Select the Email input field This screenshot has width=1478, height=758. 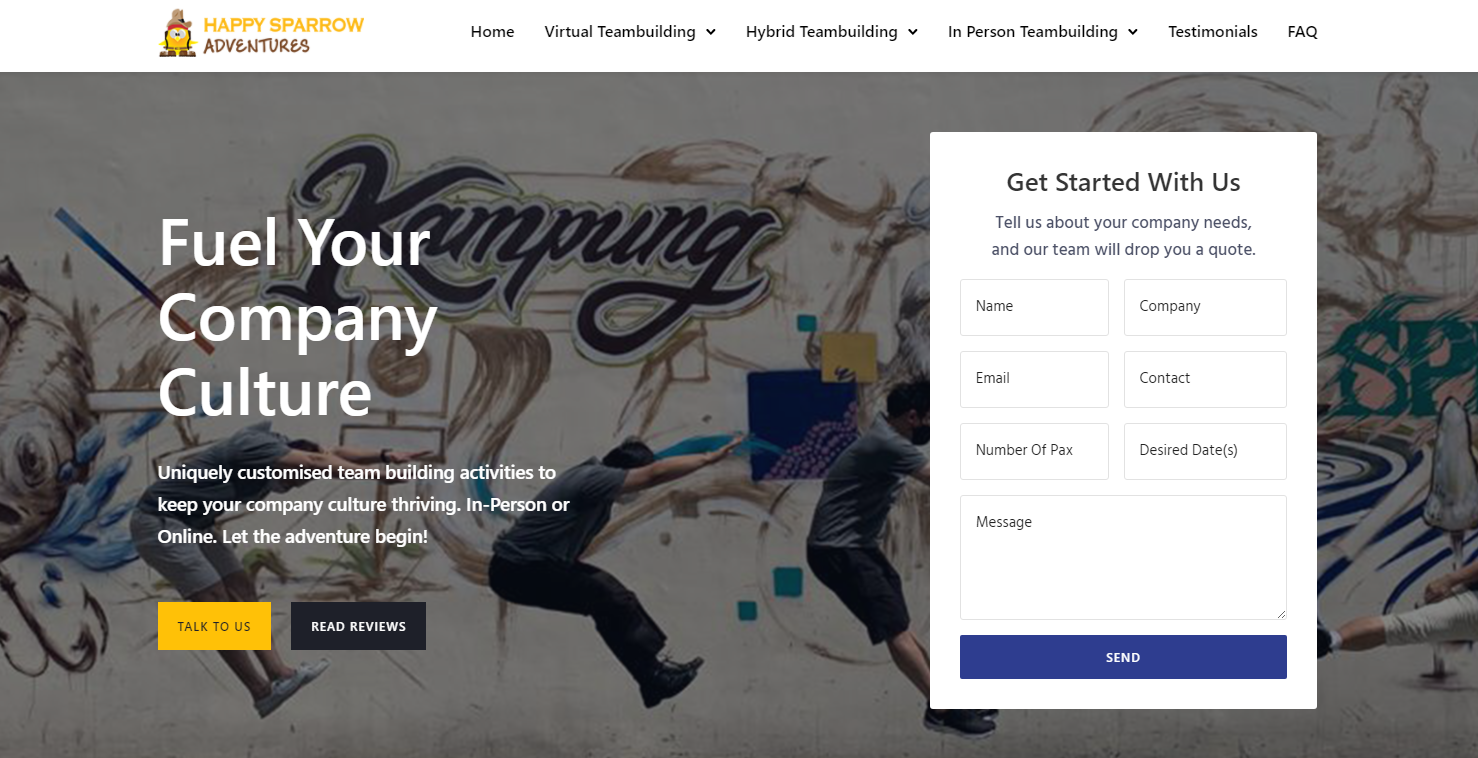[1034, 379]
